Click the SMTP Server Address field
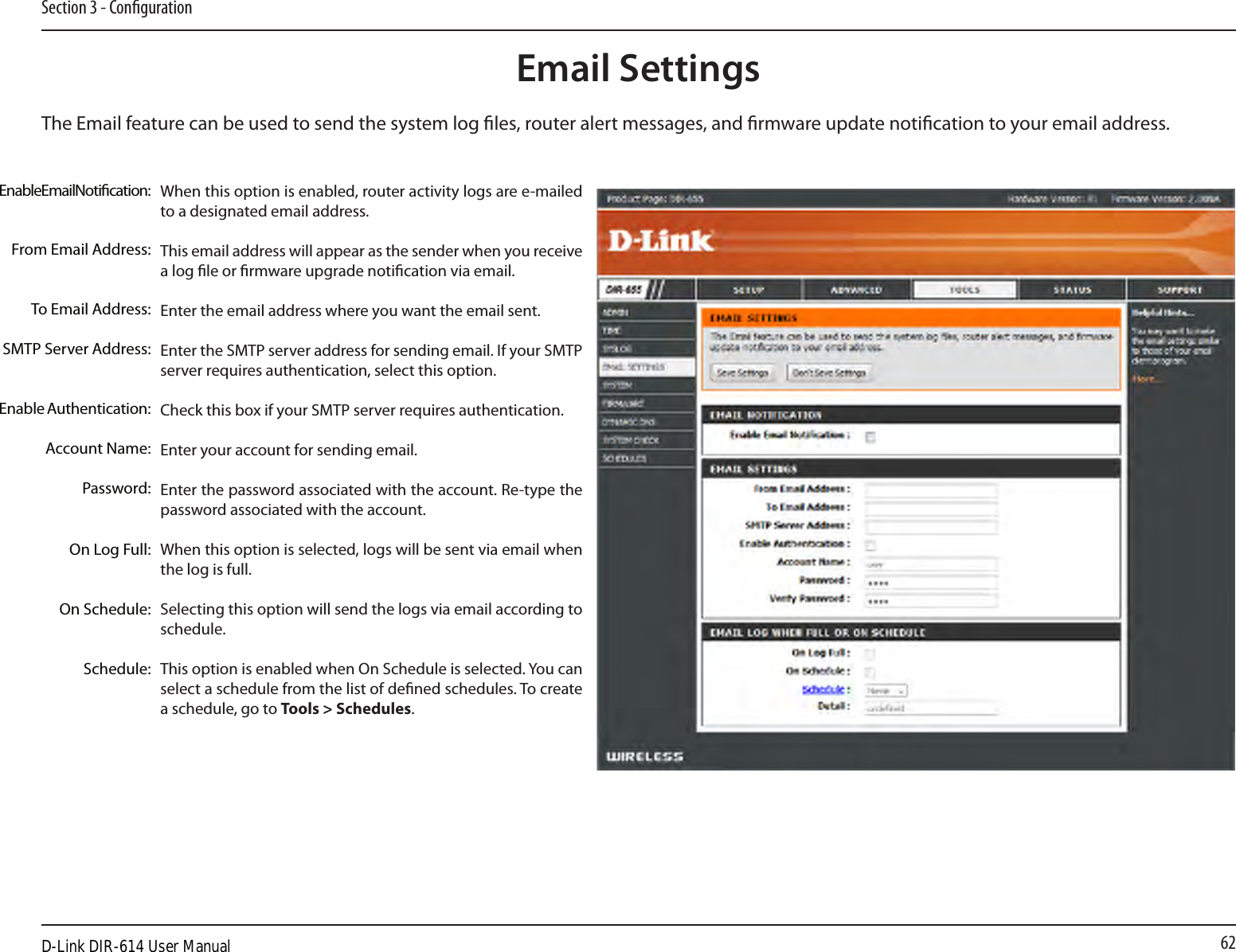 (x=931, y=527)
